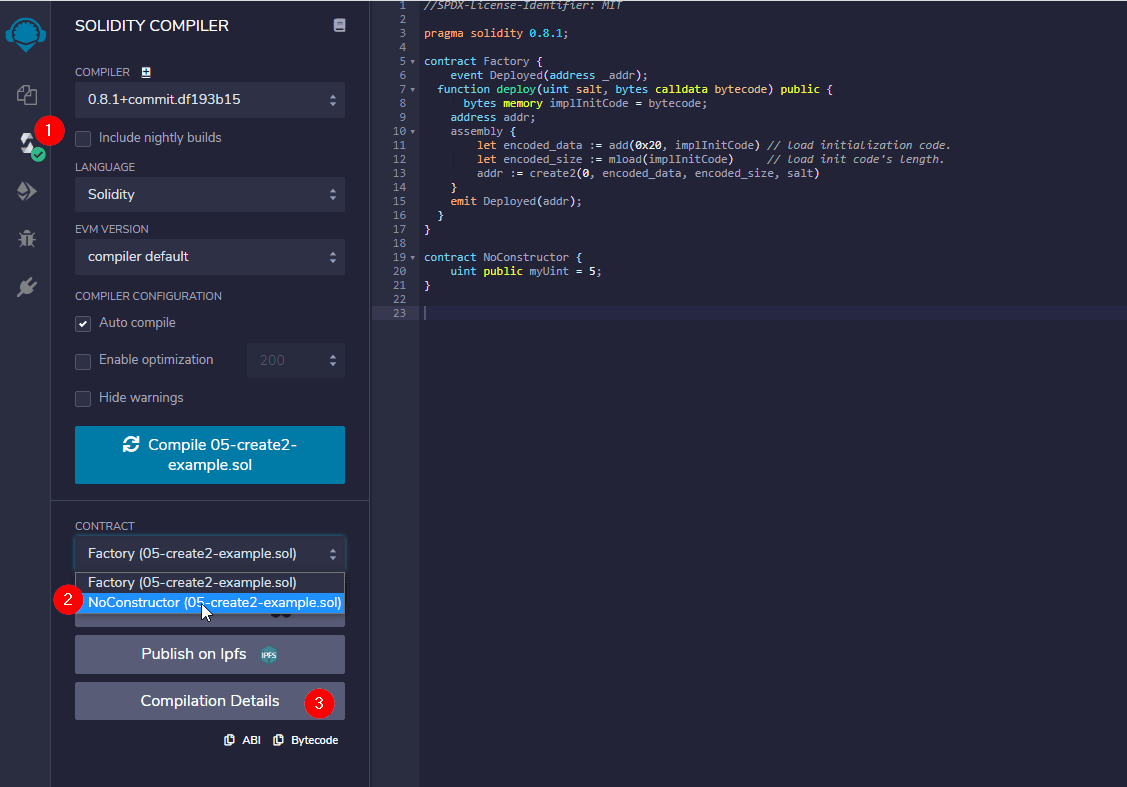Open the compiler documentation book icon
Screen dimensions: 1127x787
[x=339, y=25]
